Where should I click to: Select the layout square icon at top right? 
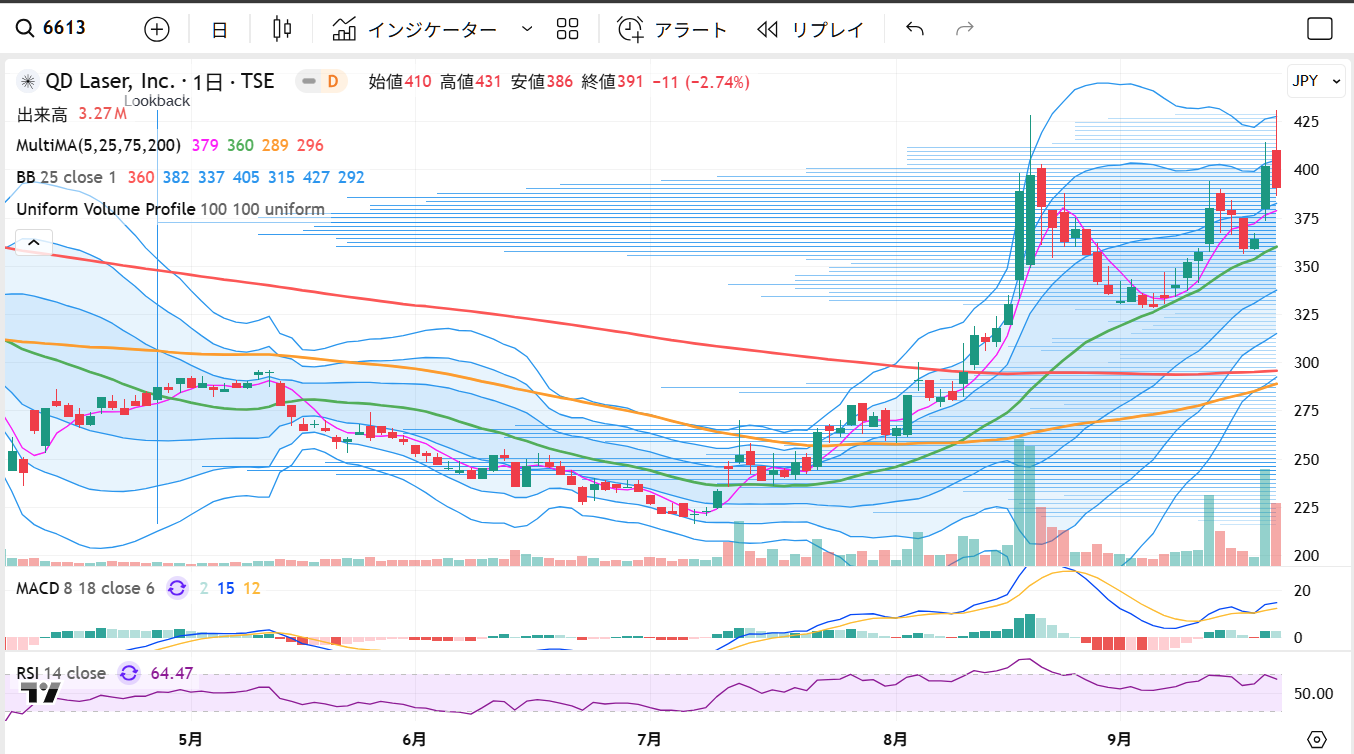(x=1320, y=29)
